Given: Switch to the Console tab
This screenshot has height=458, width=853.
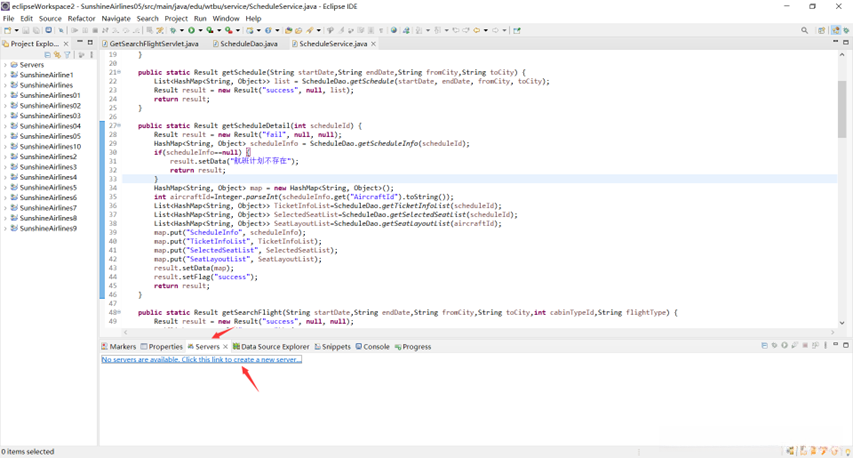Looking at the screenshot, I should coord(373,346).
